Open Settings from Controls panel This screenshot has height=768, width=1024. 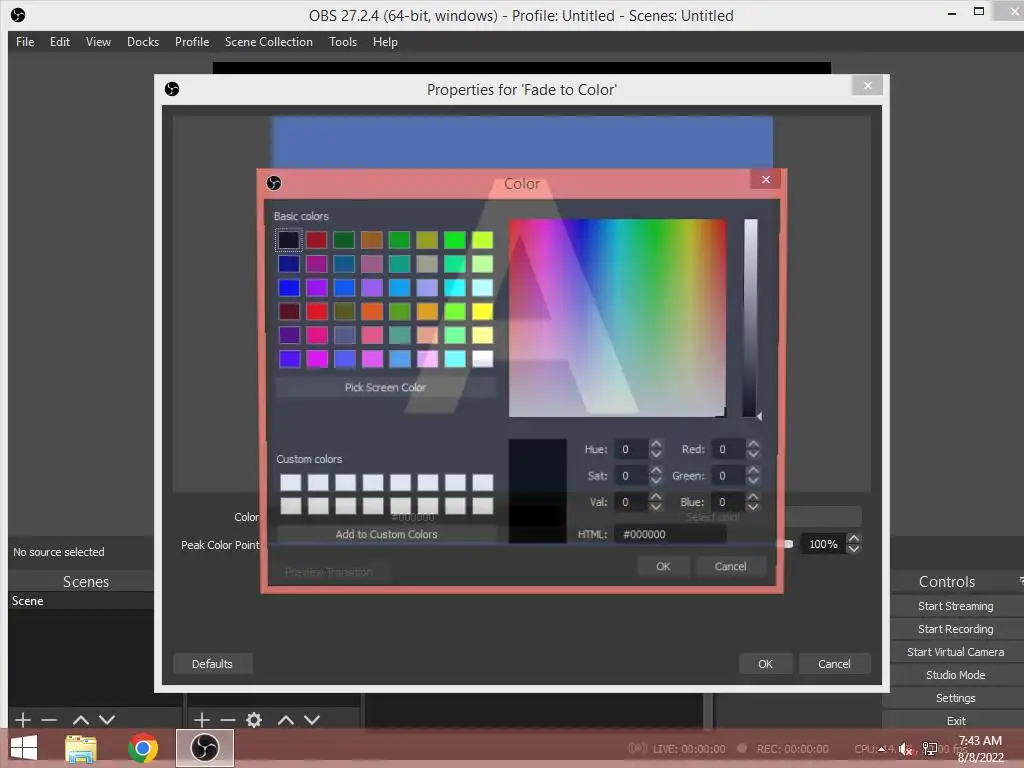coord(955,698)
